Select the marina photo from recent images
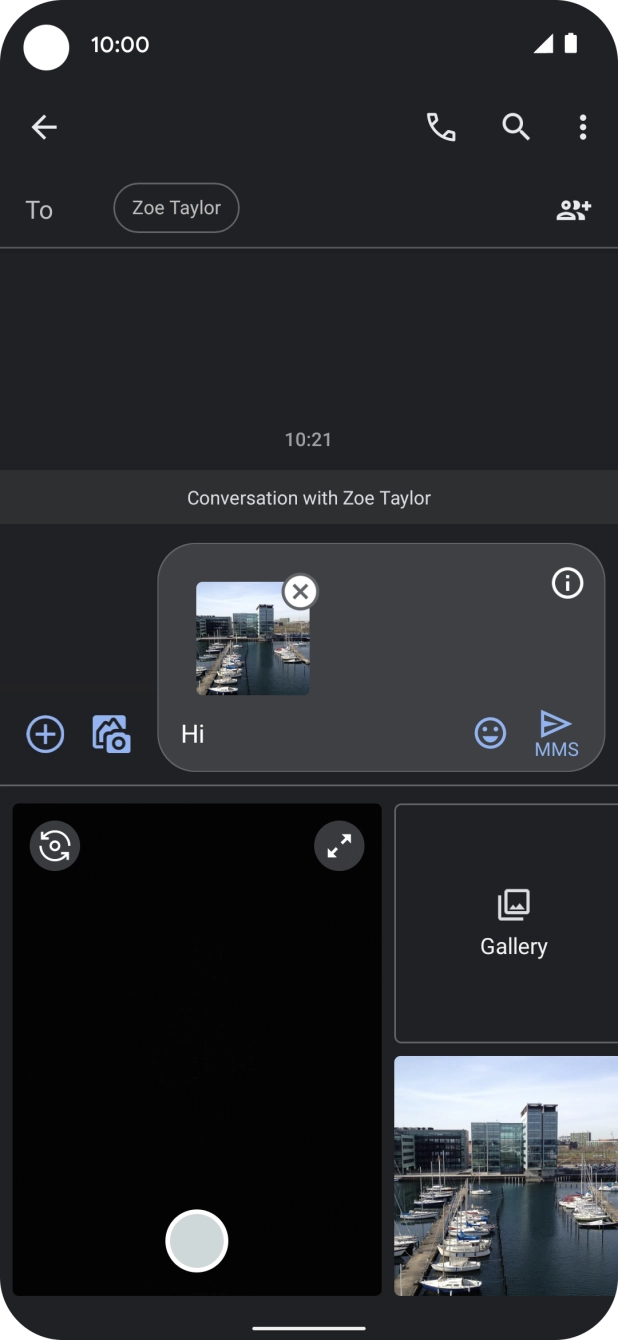This screenshot has height=1340, width=618. (x=506, y=1176)
